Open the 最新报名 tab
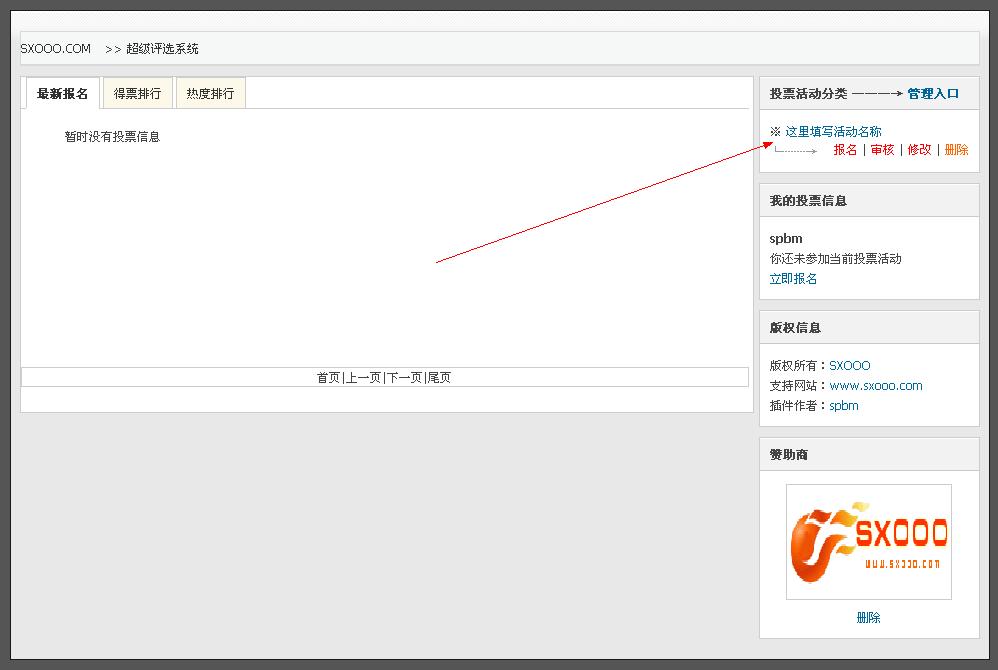The image size is (998, 670). pyautogui.click(x=62, y=94)
